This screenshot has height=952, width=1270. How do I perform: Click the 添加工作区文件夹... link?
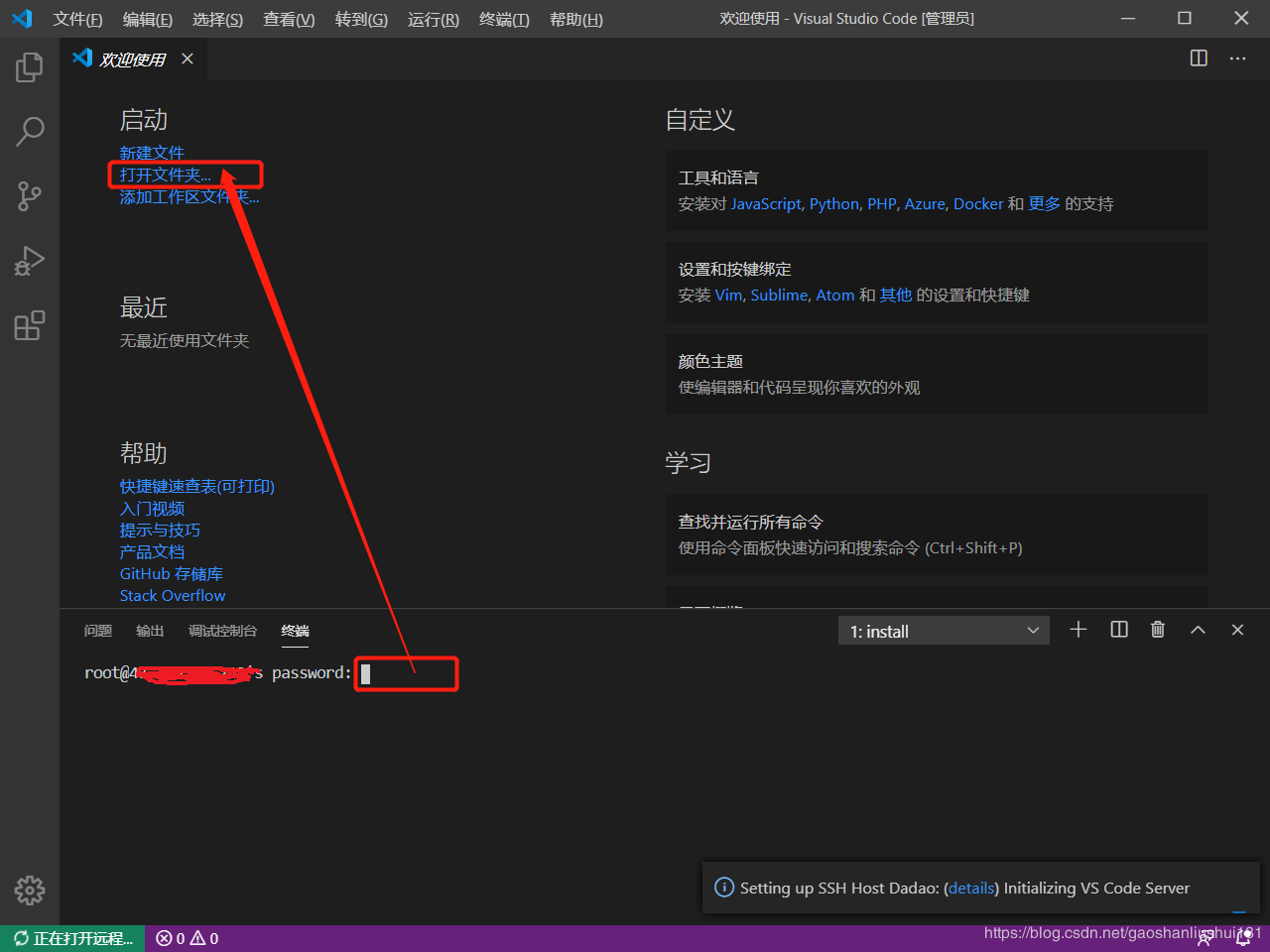[190, 196]
